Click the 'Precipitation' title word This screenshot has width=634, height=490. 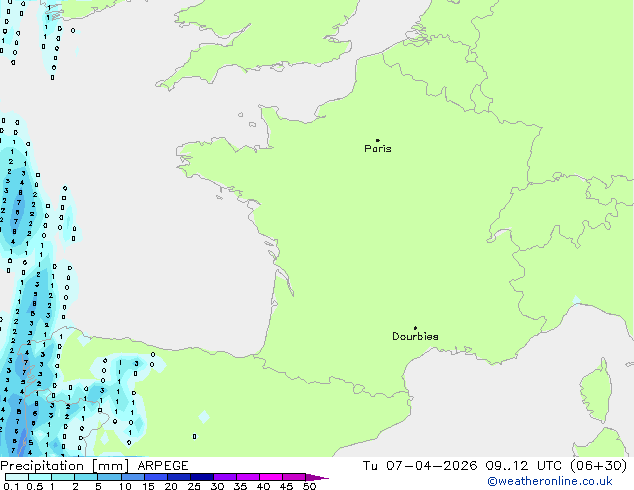pos(42,466)
